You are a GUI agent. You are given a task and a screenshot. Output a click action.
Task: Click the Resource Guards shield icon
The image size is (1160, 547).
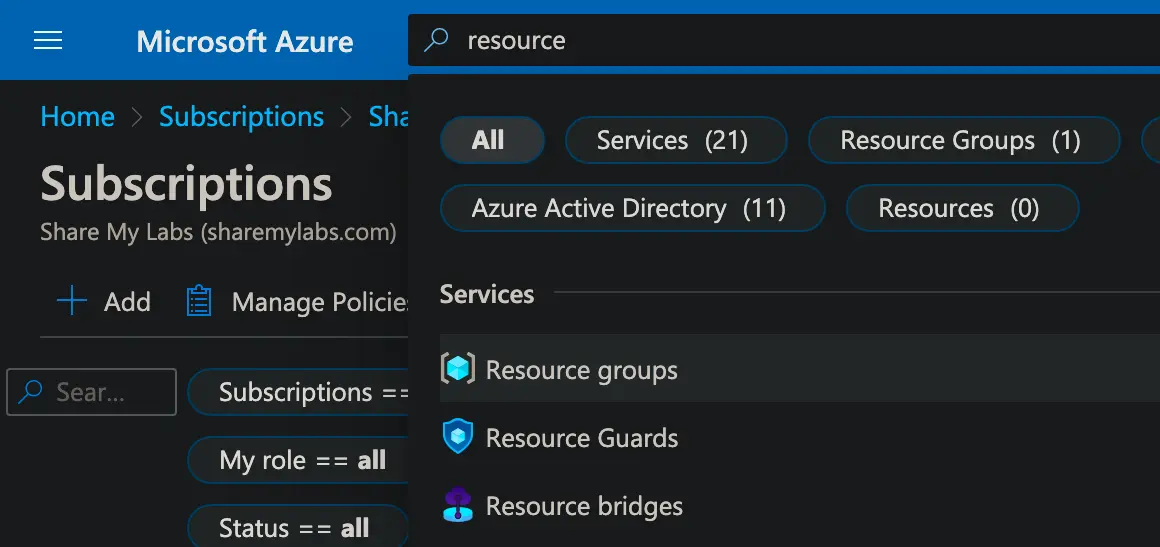pos(458,438)
